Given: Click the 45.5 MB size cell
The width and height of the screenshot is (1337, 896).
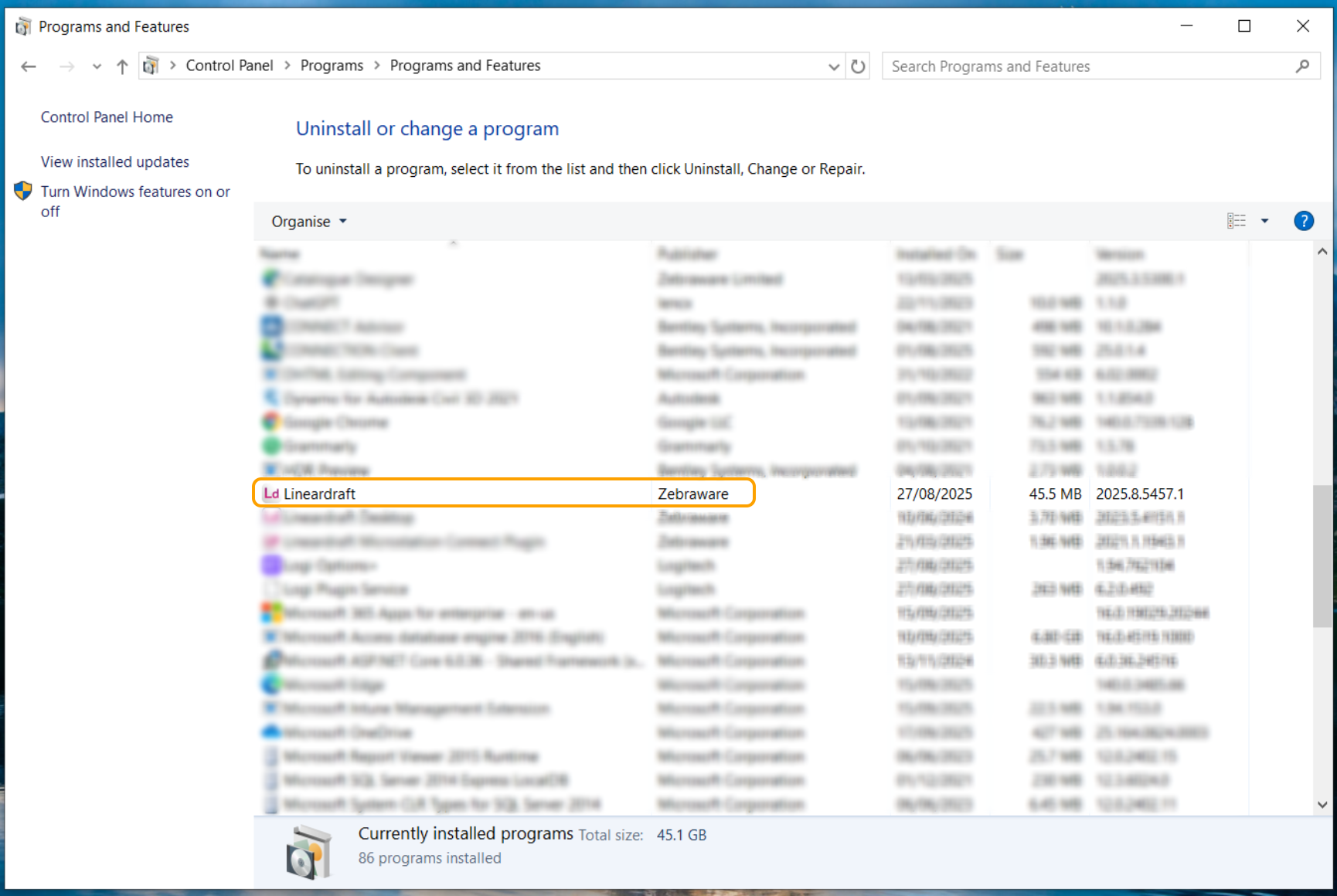Looking at the screenshot, I should pyautogui.click(x=1055, y=494).
